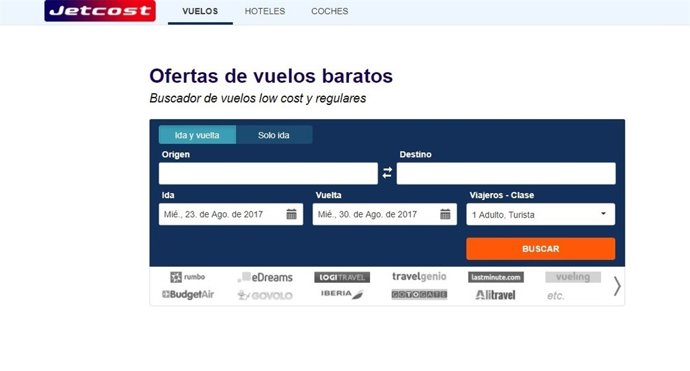Click the travelgenio partner logo
Screen dimensions: 690x371
pos(419,276)
